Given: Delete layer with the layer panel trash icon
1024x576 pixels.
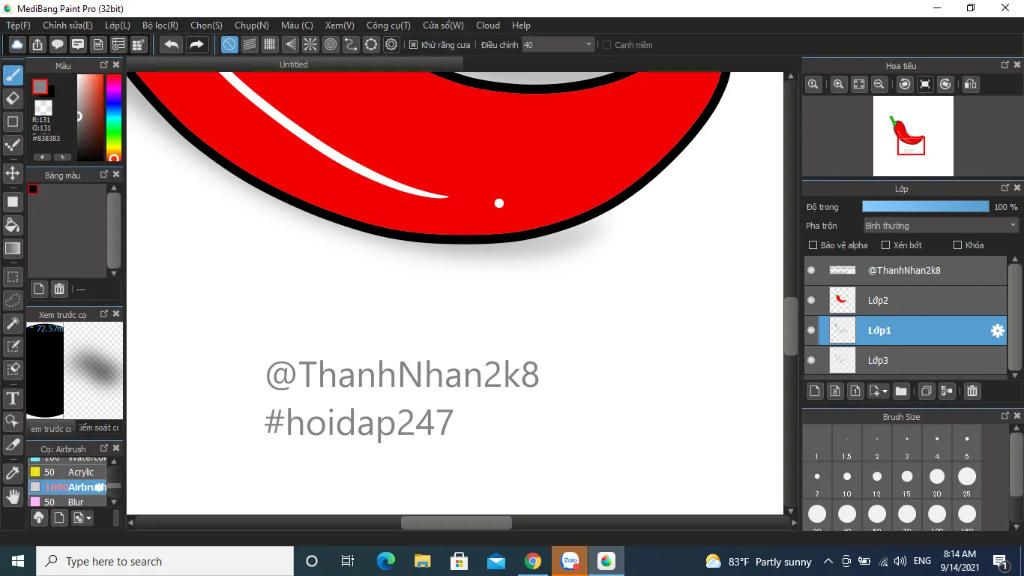Looking at the screenshot, I should [x=972, y=391].
